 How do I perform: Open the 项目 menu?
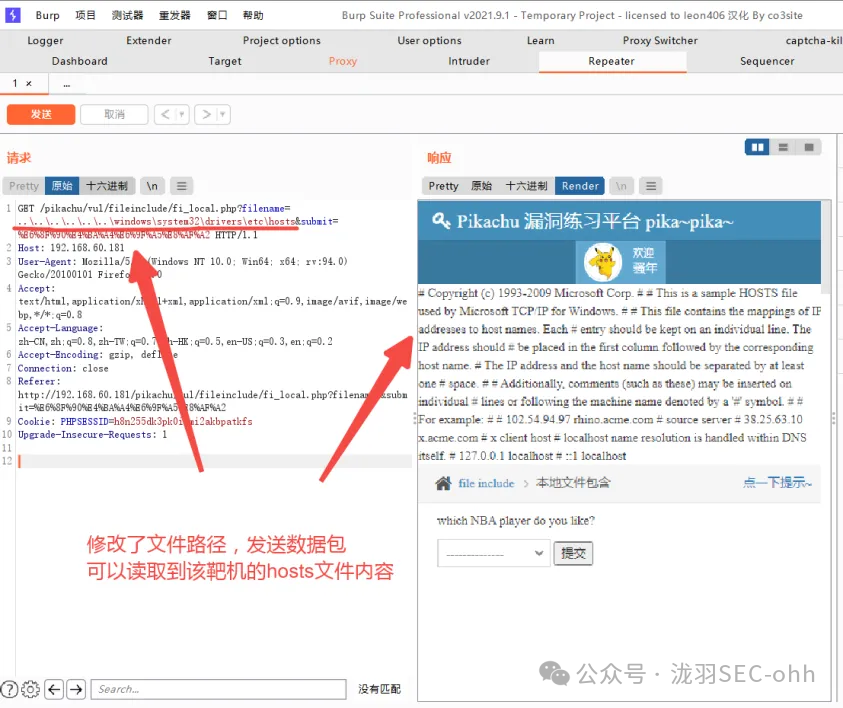click(x=85, y=15)
